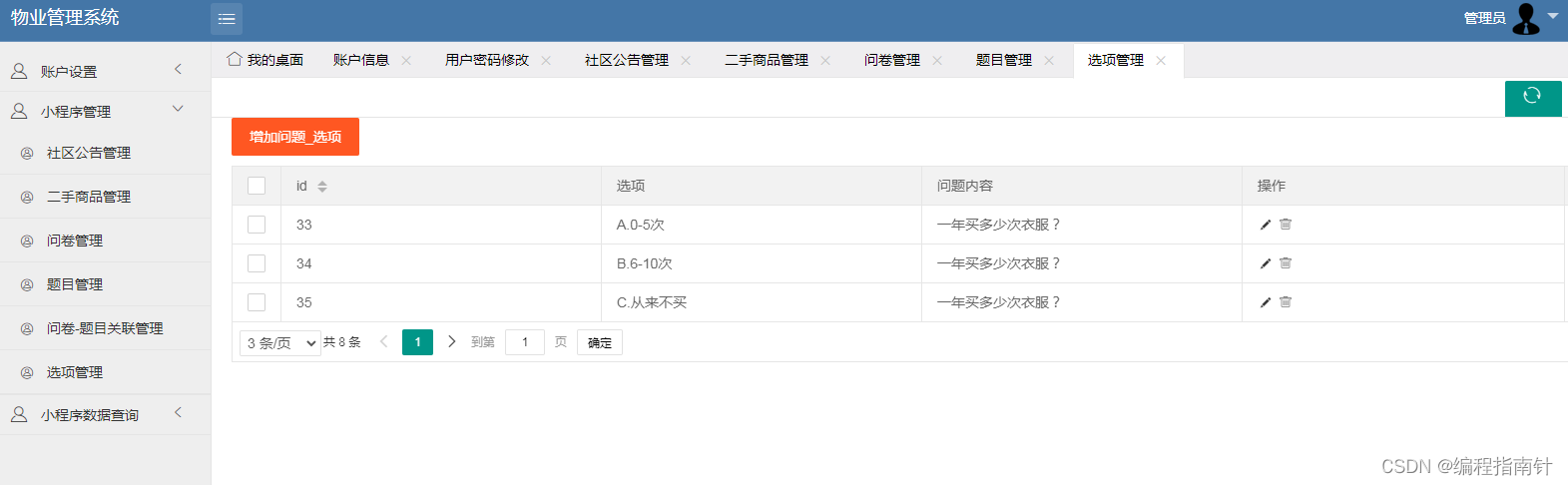1568x485 pixels.
Task: Click the user icon beside 小程序管理
Action: pos(19,111)
